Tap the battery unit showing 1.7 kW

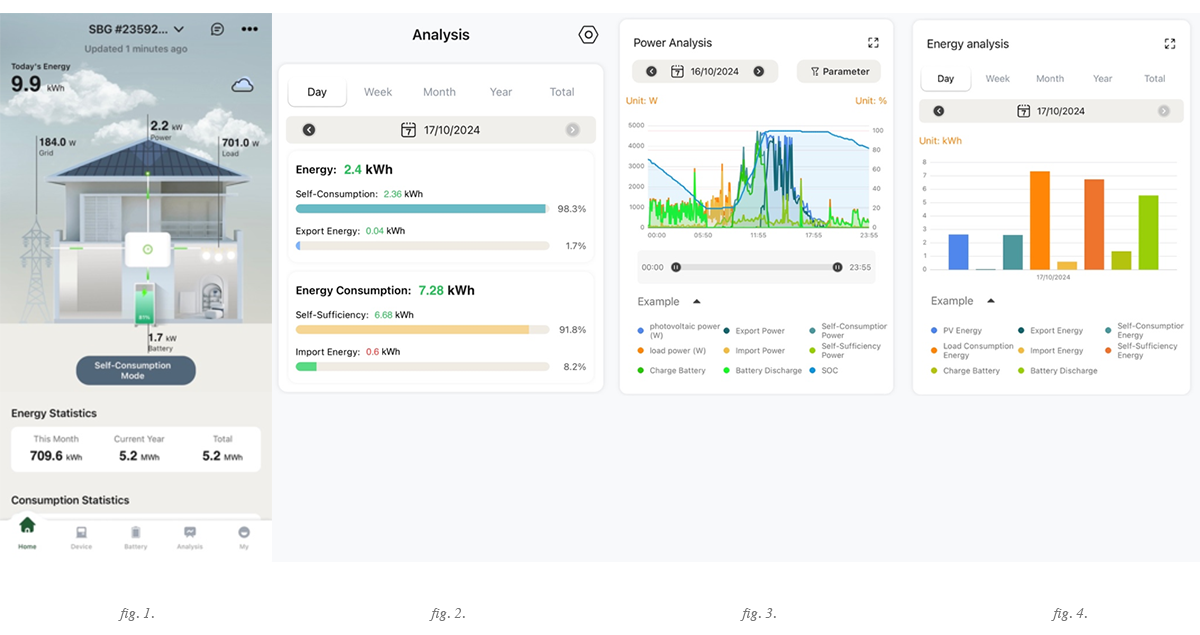coord(146,304)
